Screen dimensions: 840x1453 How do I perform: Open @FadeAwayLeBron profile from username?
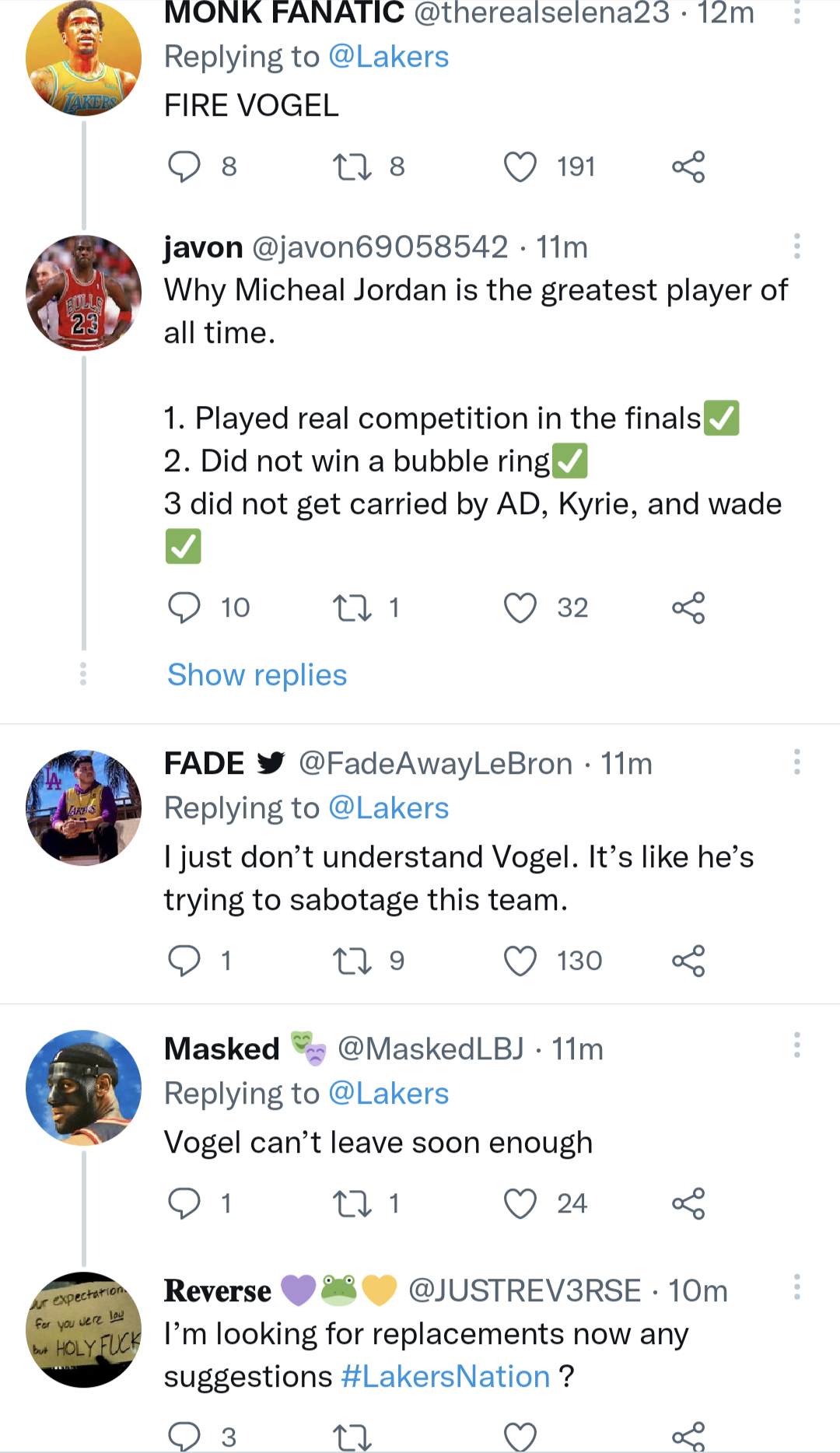coord(436,764)
